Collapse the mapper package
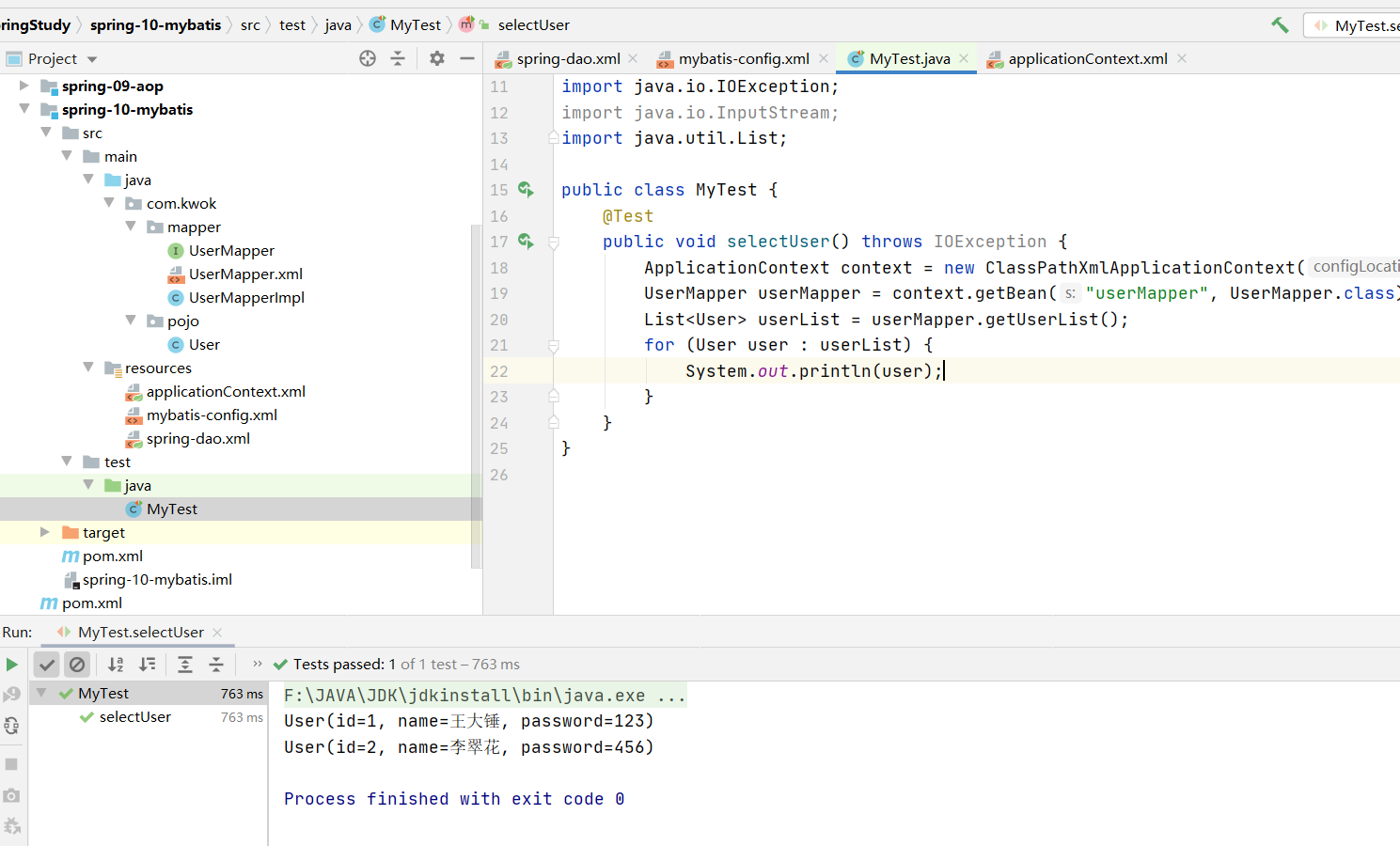Image resolution: width=1400 pixels, height=846 pixels. point(131,227)
